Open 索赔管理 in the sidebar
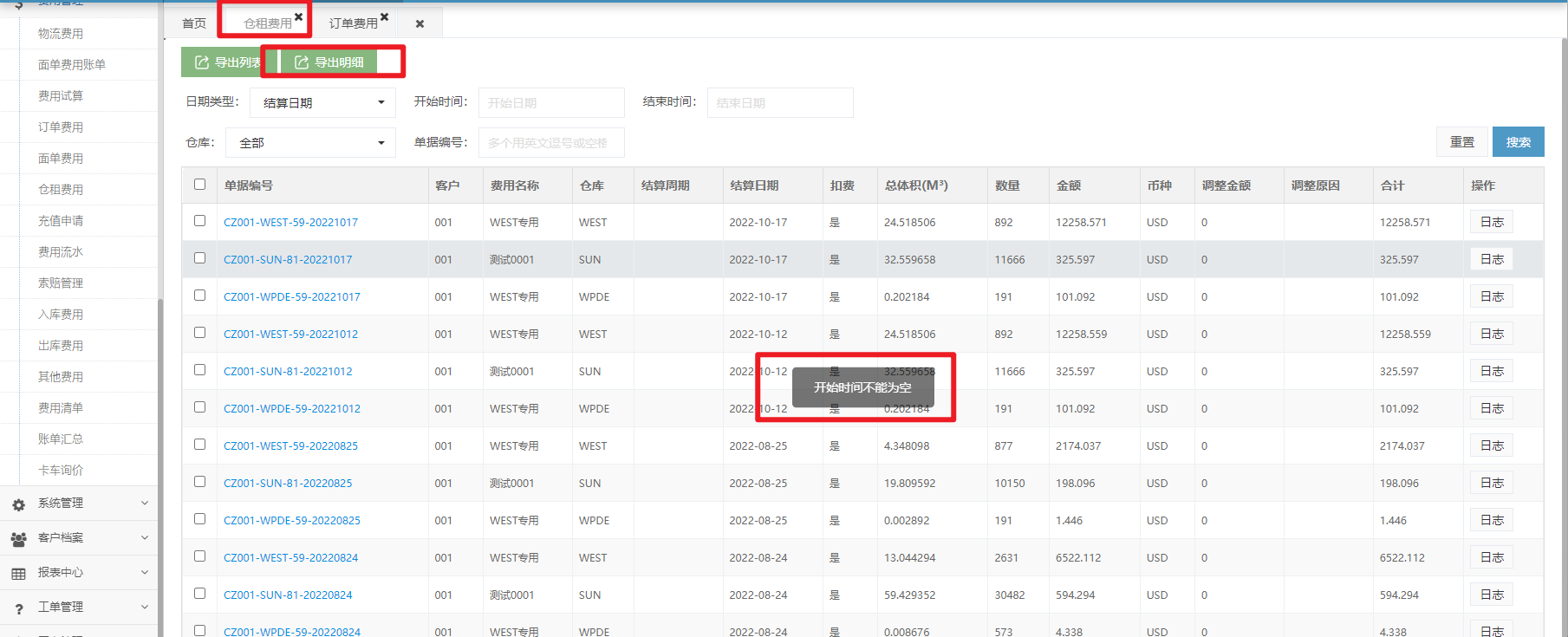 [61, 283]
